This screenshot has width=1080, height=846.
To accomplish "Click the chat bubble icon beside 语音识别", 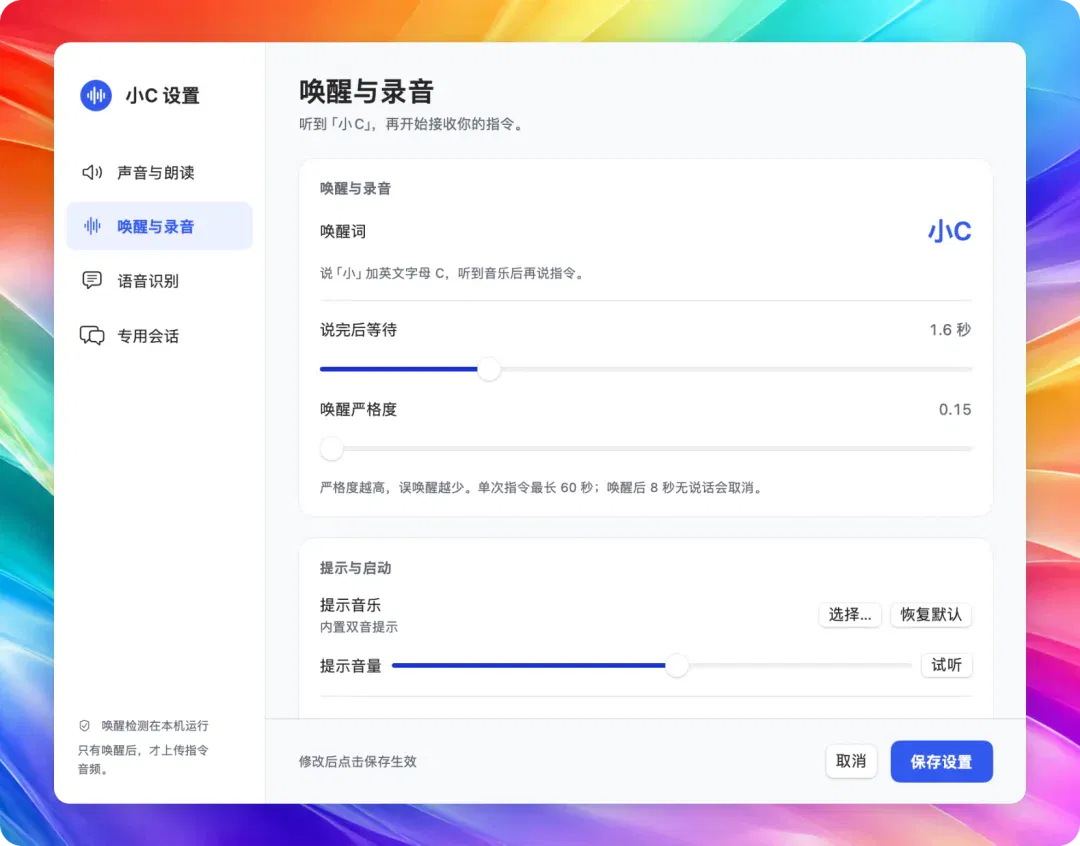I will click(92, 280).
